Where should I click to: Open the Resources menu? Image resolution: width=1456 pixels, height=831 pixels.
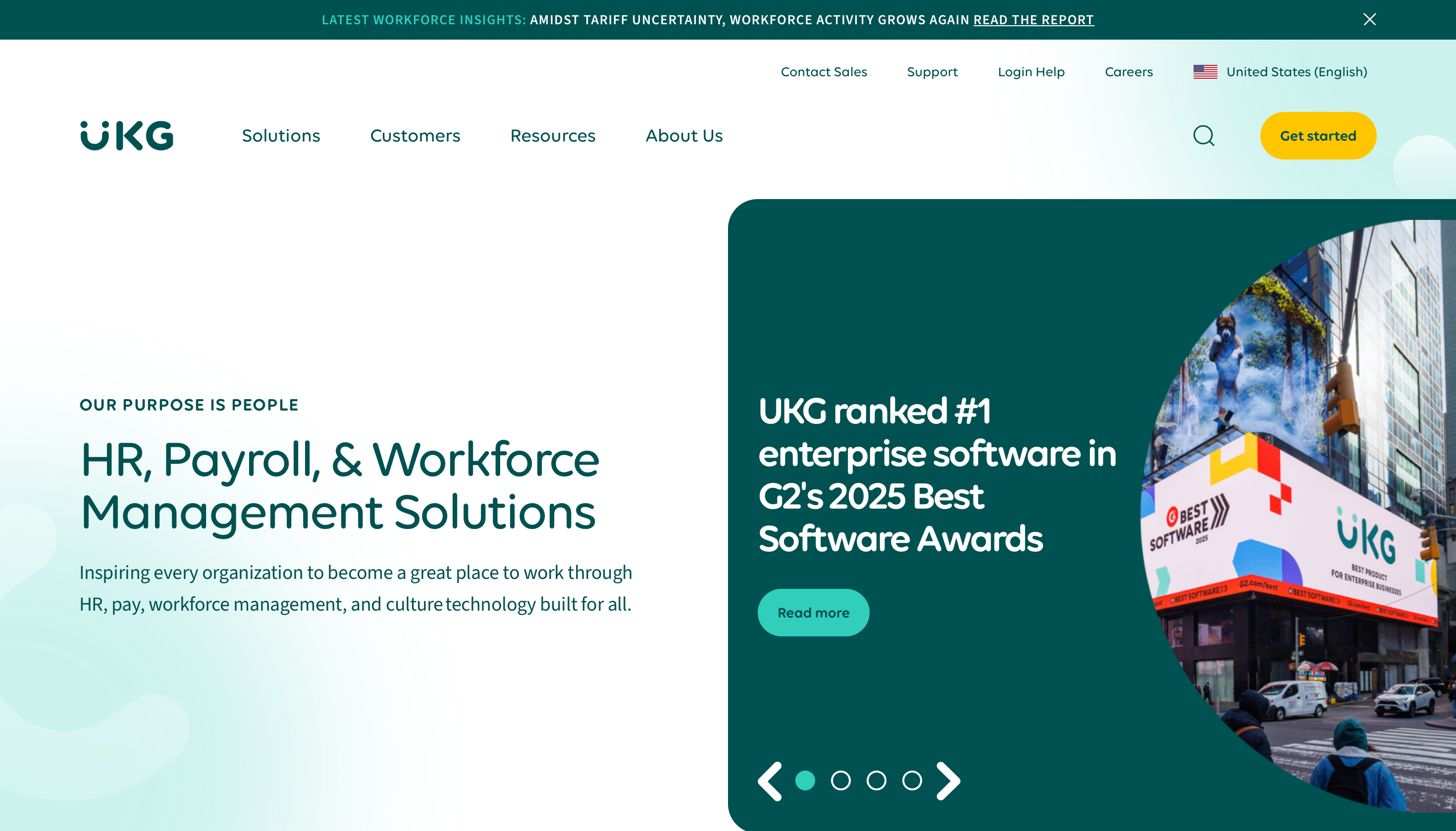[x=553, y=136]
